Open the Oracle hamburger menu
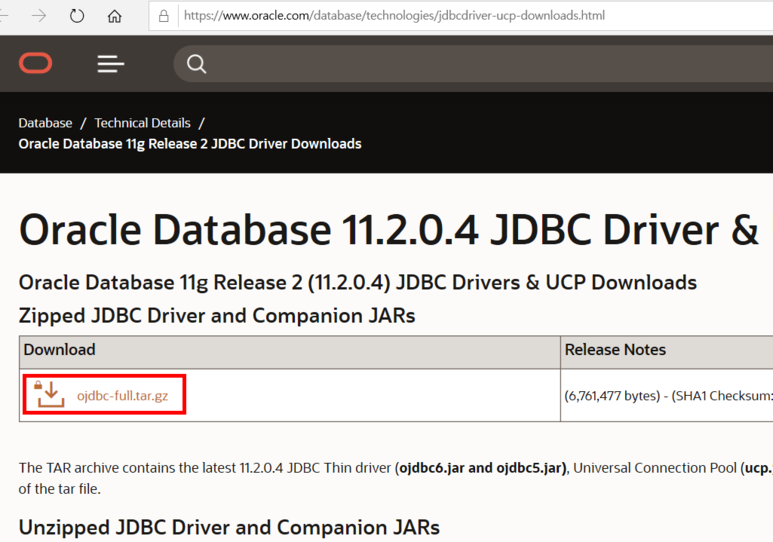 point(110,64)
